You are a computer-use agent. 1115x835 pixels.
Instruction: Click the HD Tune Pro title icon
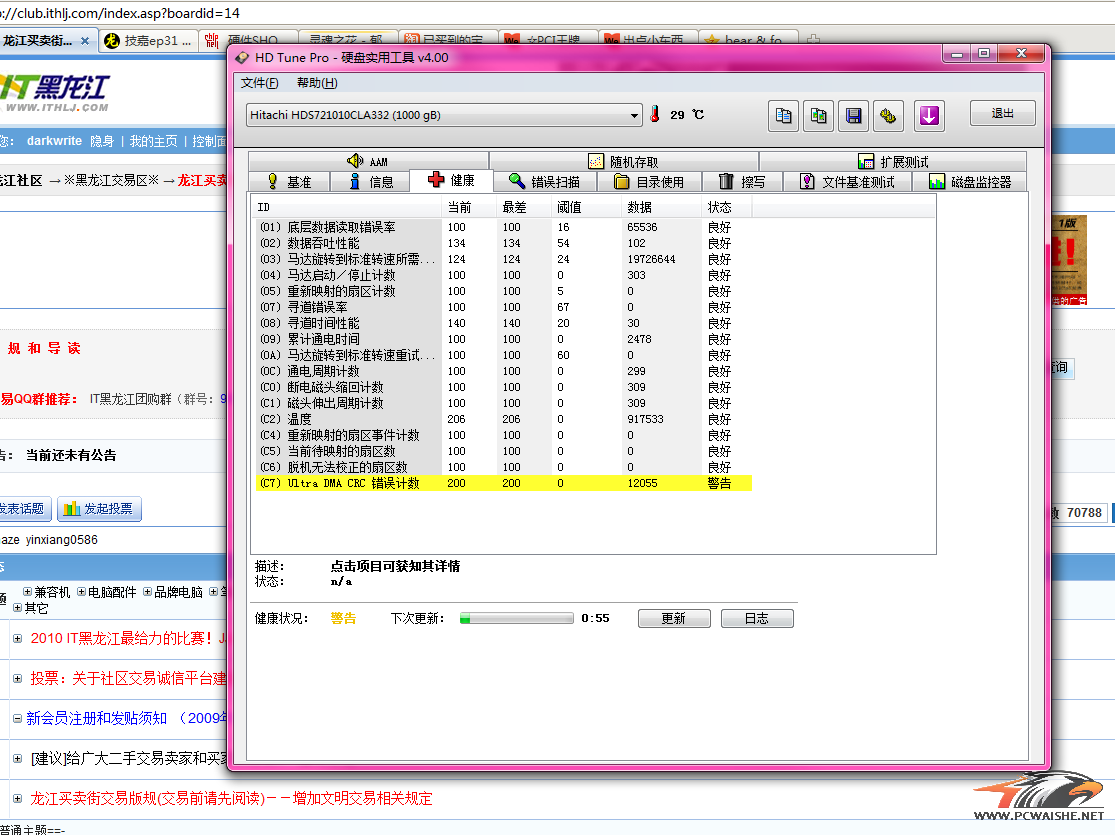242,58
